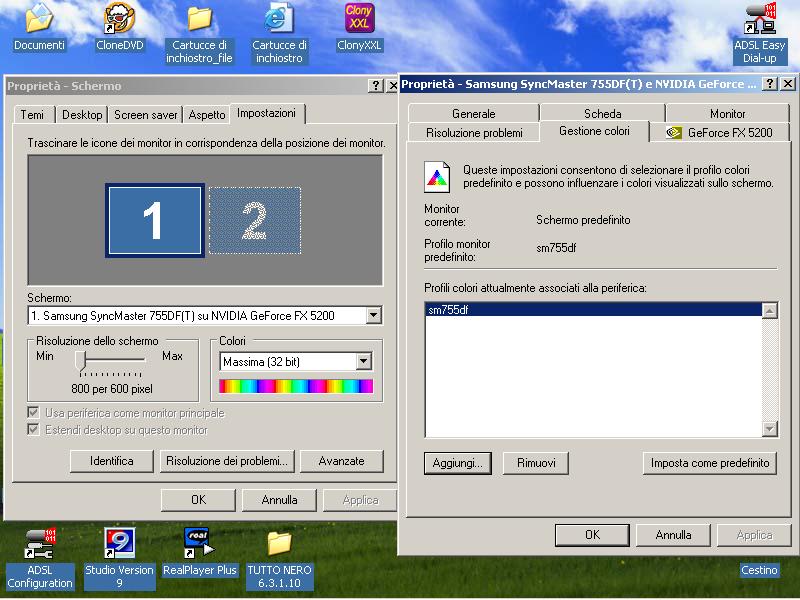The image size is (800, 600).
Task: Open the GeForce FX 5200 tab
Action: 720,133
